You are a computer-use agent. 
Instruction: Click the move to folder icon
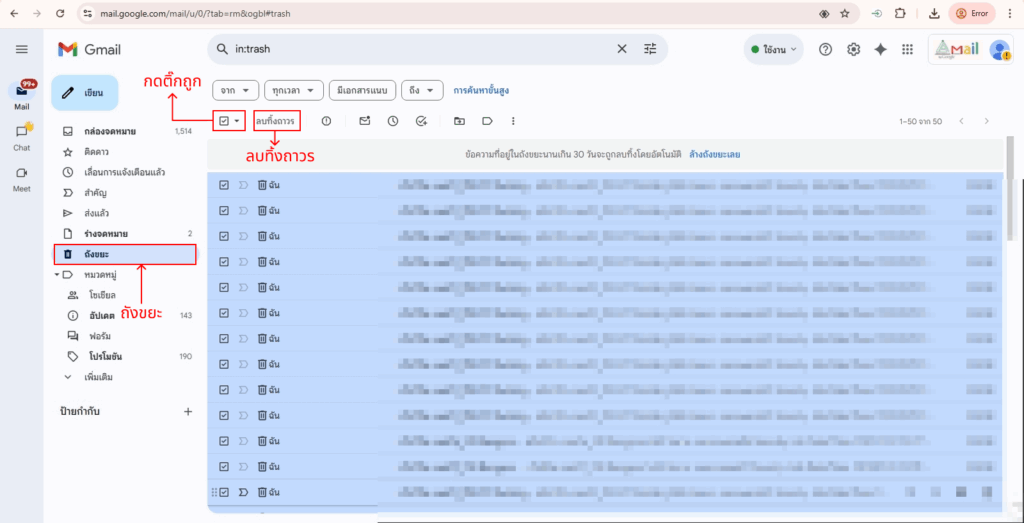459,121
